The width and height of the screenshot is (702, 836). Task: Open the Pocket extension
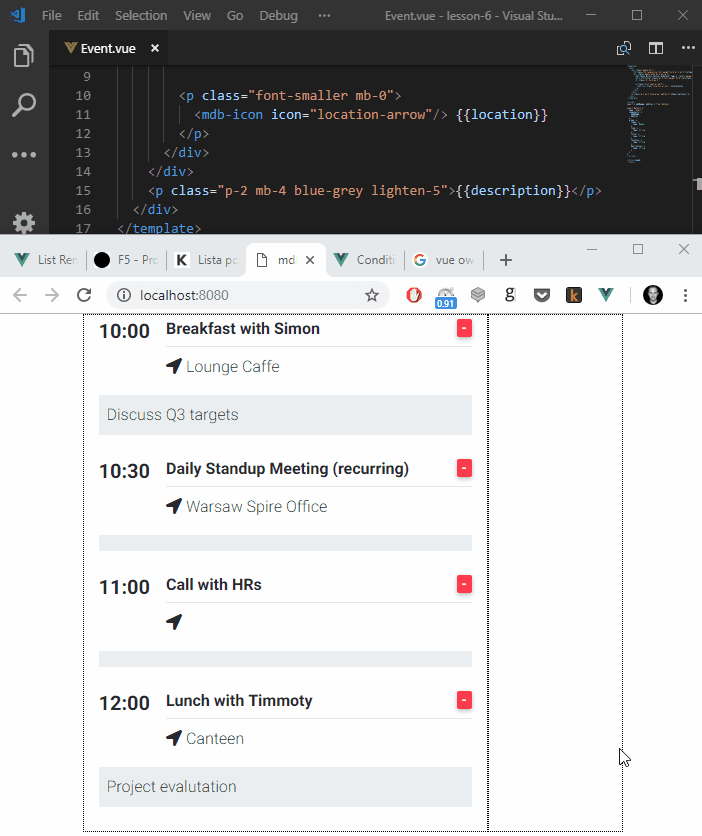click(542, 295)
